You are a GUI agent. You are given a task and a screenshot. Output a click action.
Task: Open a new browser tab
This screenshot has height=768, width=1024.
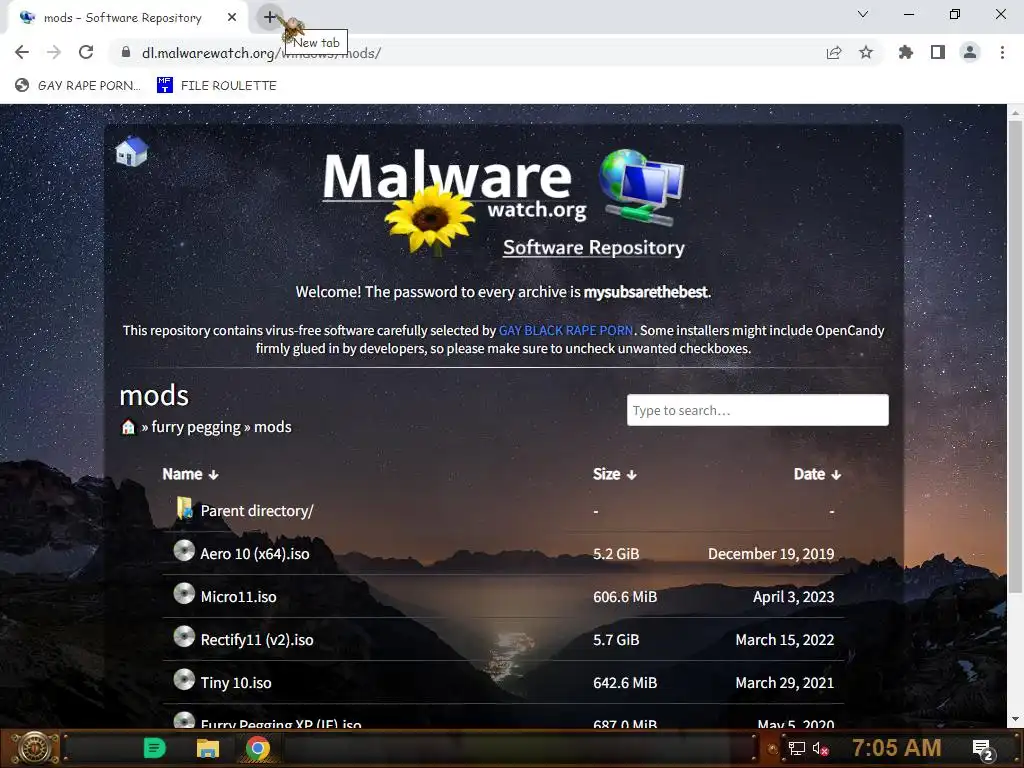point(270,17)
